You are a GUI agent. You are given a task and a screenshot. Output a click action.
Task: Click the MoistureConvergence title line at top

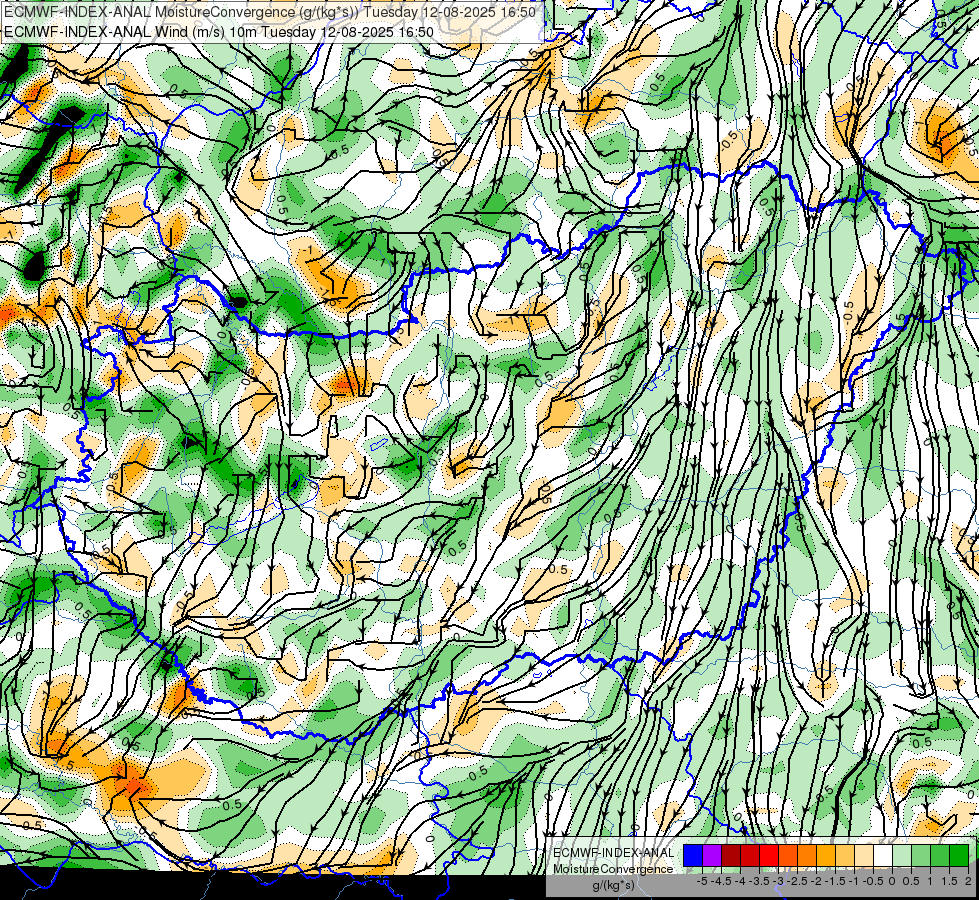click(x=270, y=12)
